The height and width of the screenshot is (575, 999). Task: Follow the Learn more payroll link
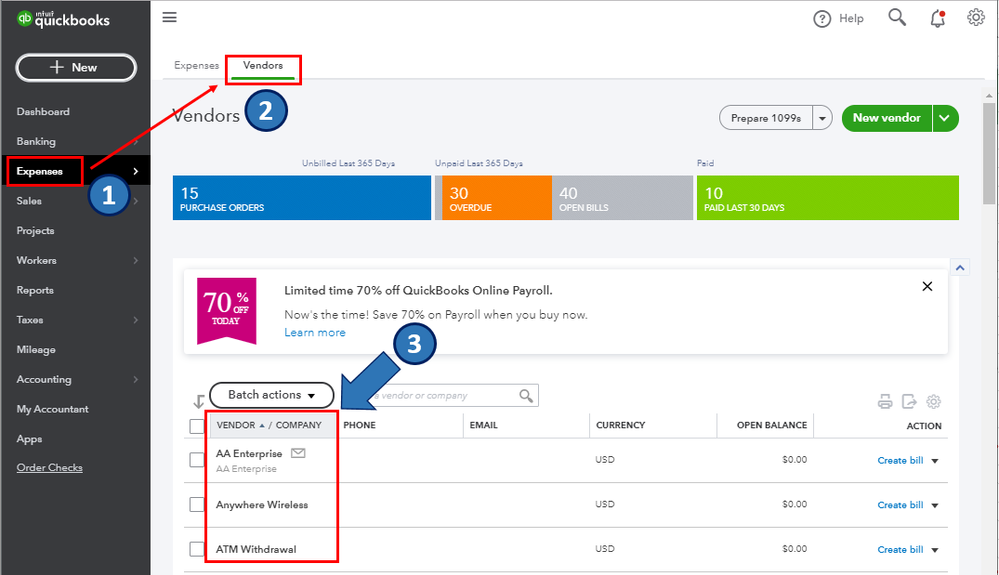coord(315,332)
